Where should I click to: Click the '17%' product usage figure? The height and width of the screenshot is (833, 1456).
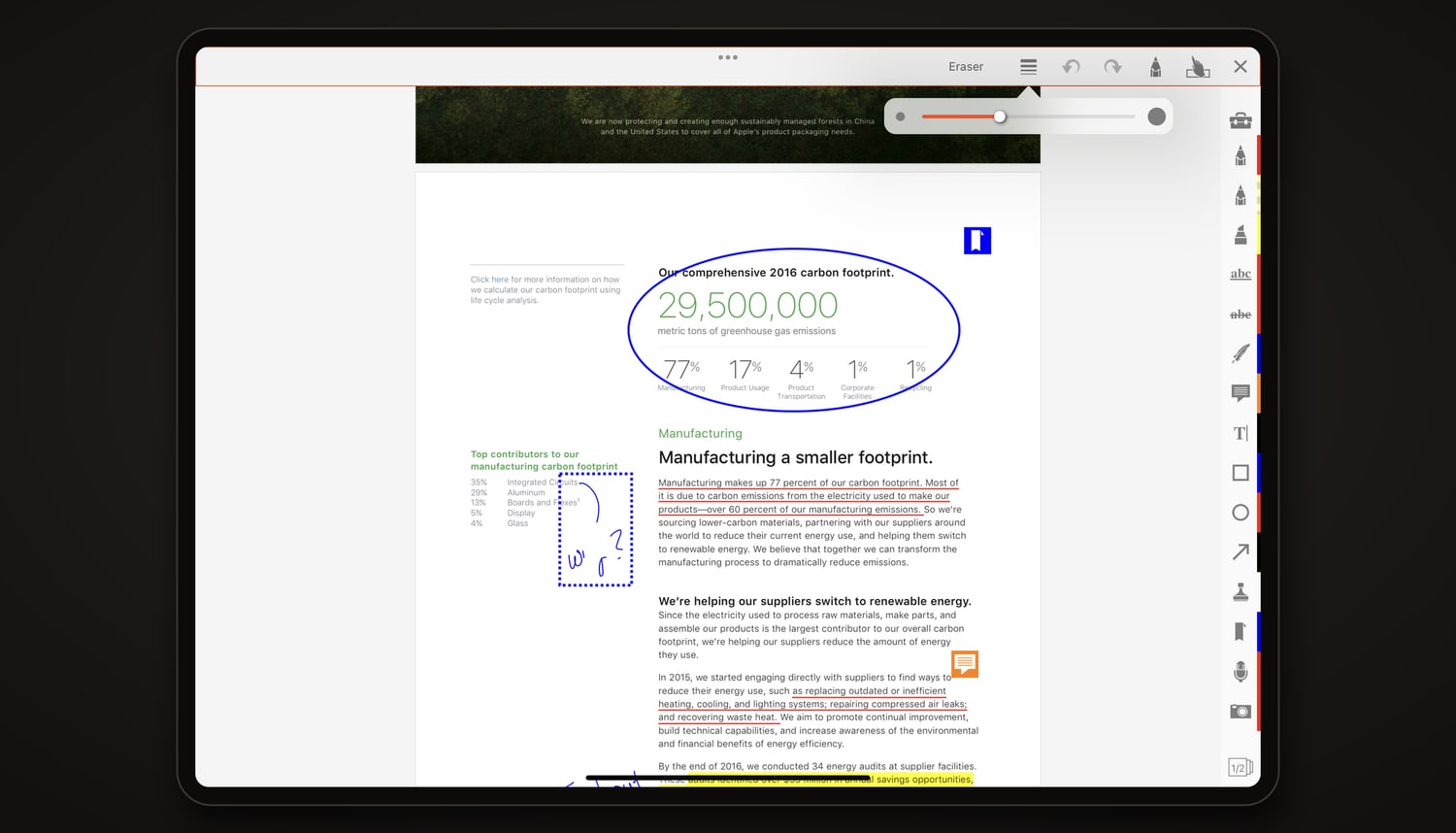(x=745, y=370)
